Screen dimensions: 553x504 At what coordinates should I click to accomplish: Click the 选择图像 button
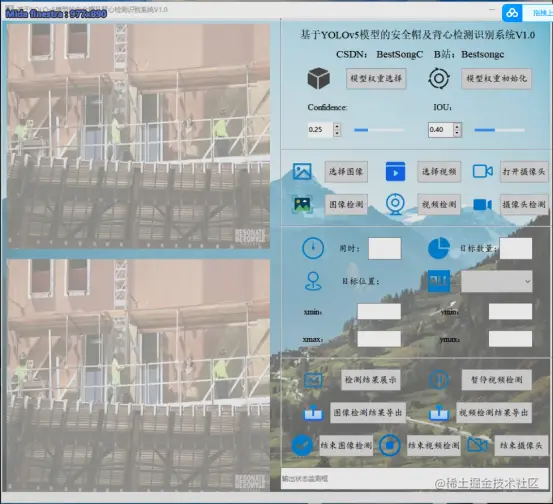346,172
